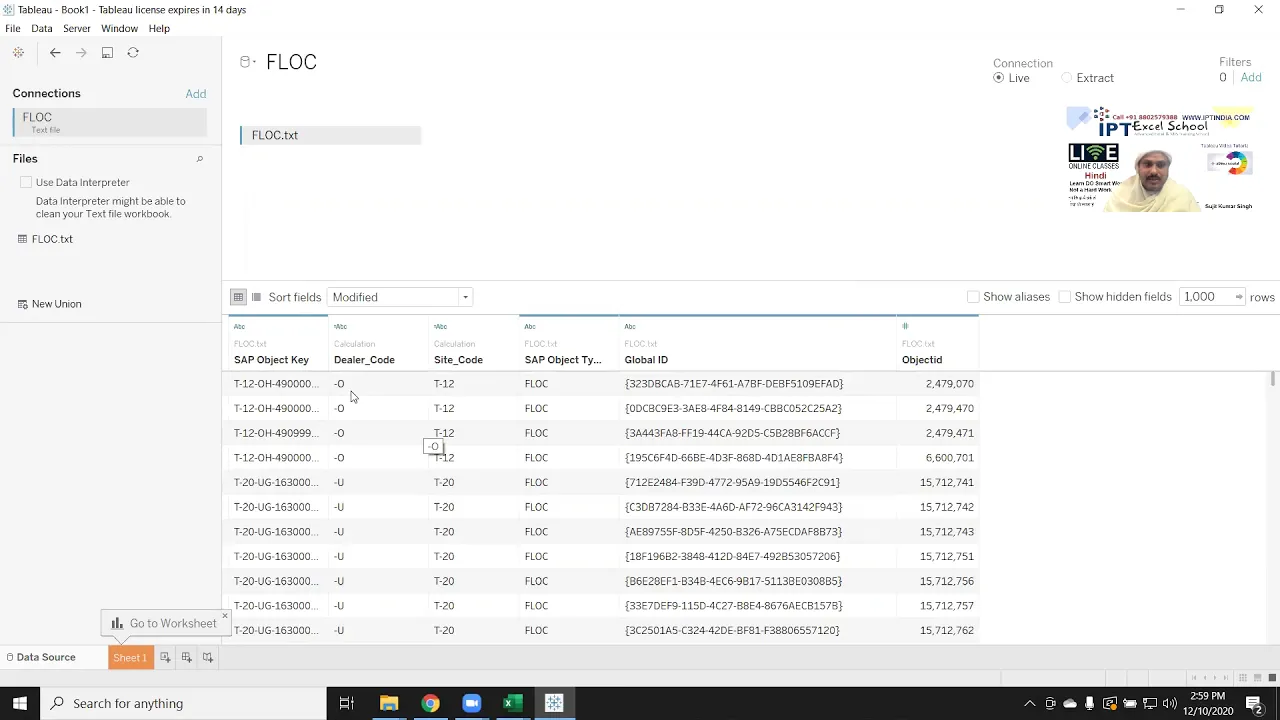
Task: Open Task View on the taskbar
Action: pos(346,703)
